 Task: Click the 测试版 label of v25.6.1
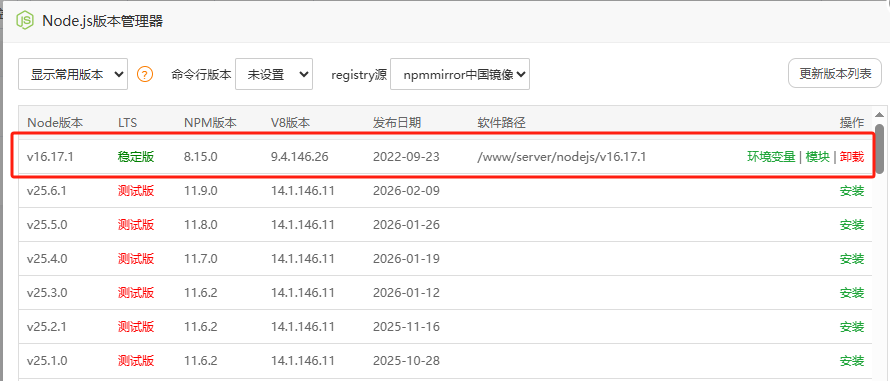pyautogui.click(x=136, y=191)
